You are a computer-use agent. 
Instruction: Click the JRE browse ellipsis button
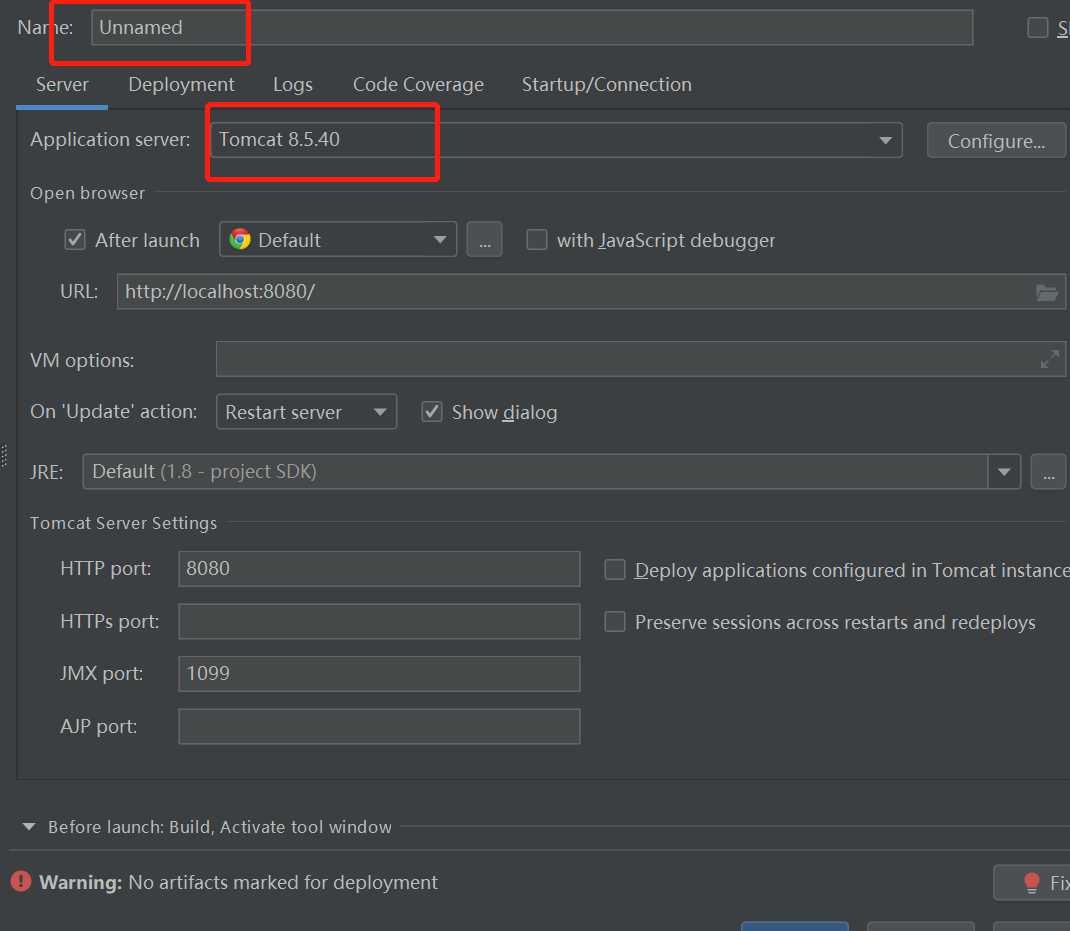(x=1048, y=472)
